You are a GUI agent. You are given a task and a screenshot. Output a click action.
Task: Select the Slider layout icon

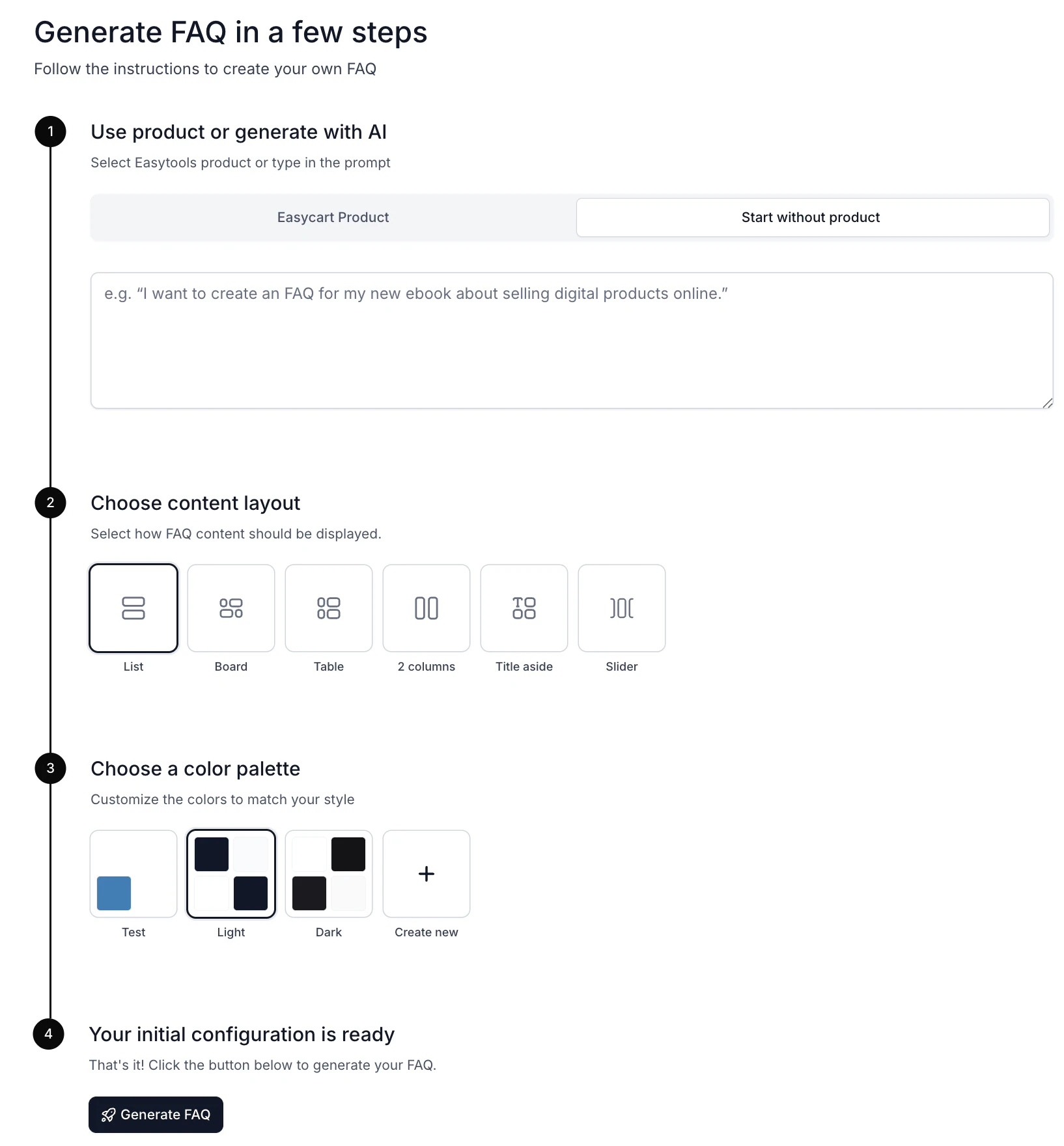622,608
